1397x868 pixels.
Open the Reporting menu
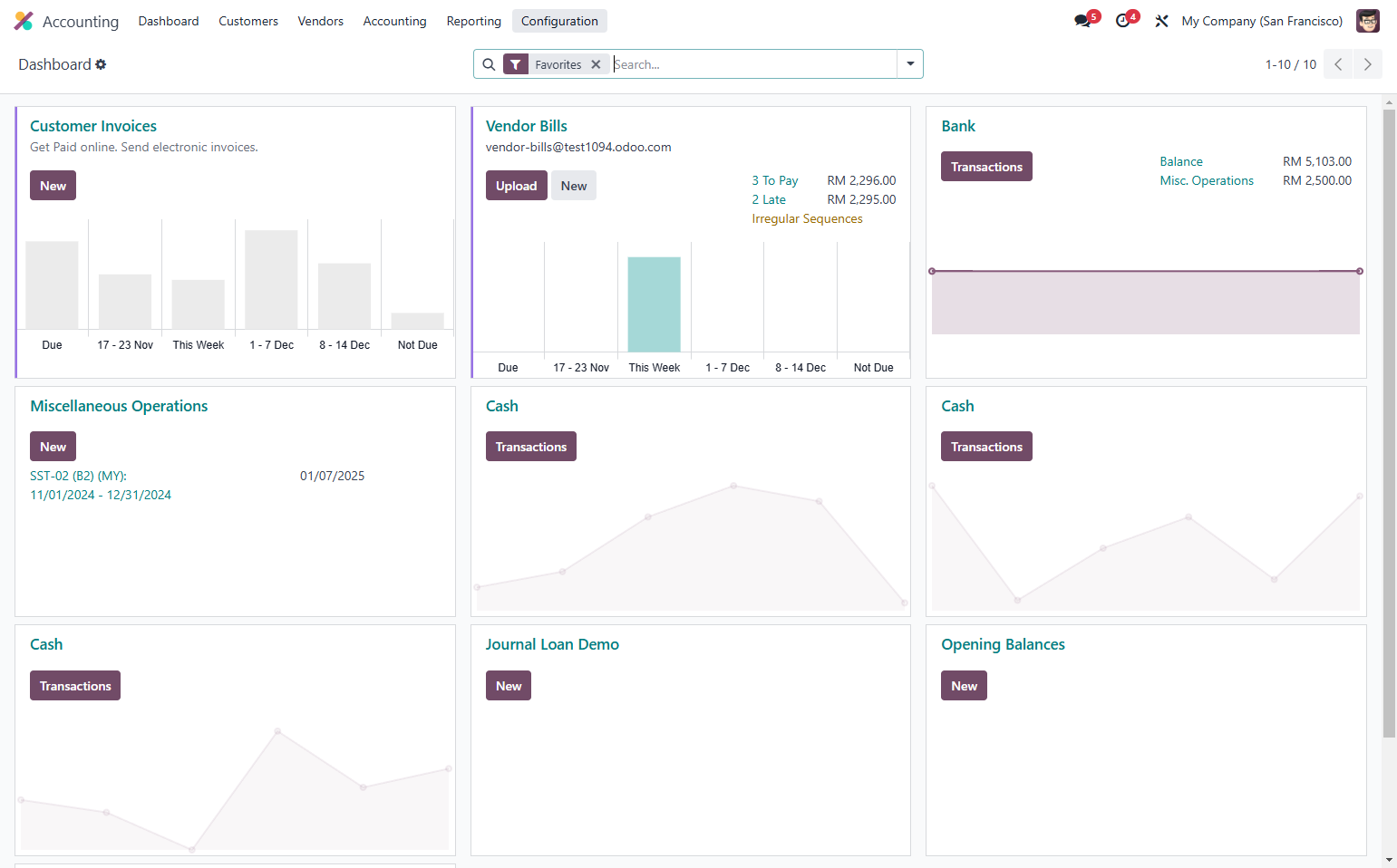pos(474,21)
